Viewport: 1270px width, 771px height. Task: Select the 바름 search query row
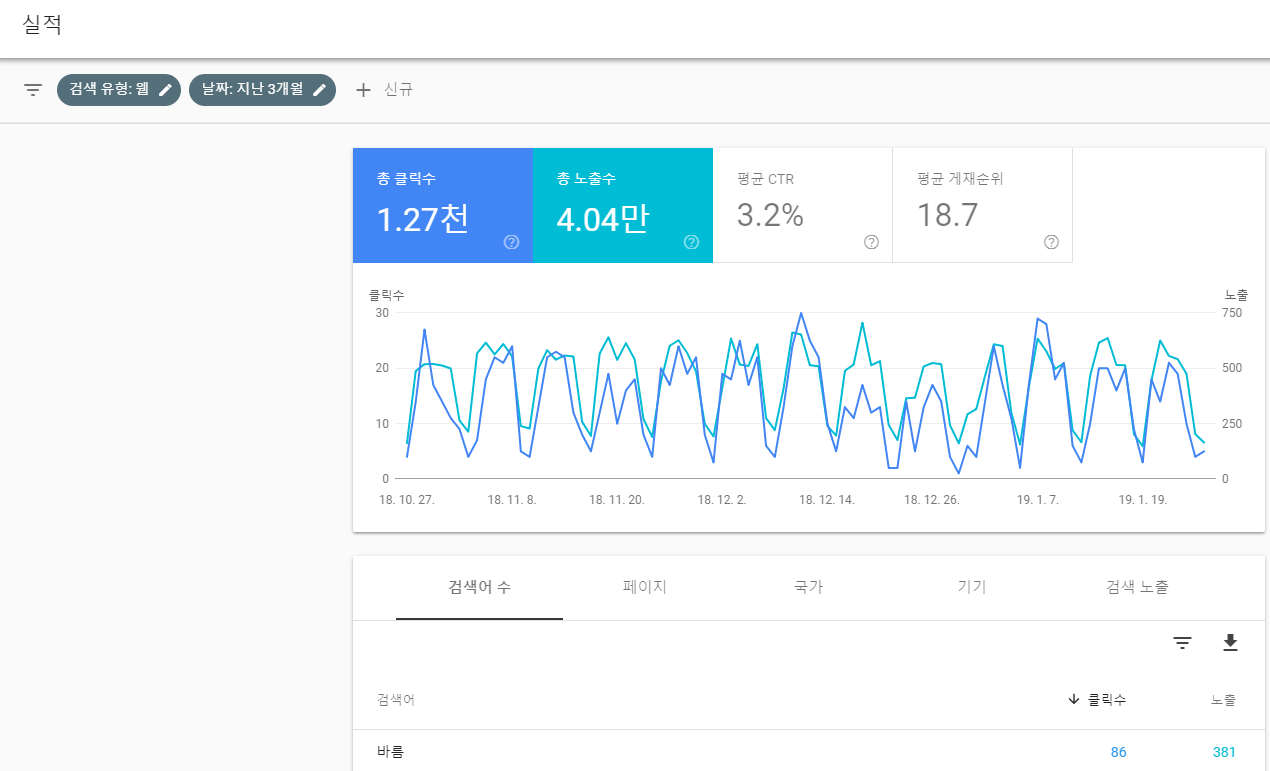[390, 752]
